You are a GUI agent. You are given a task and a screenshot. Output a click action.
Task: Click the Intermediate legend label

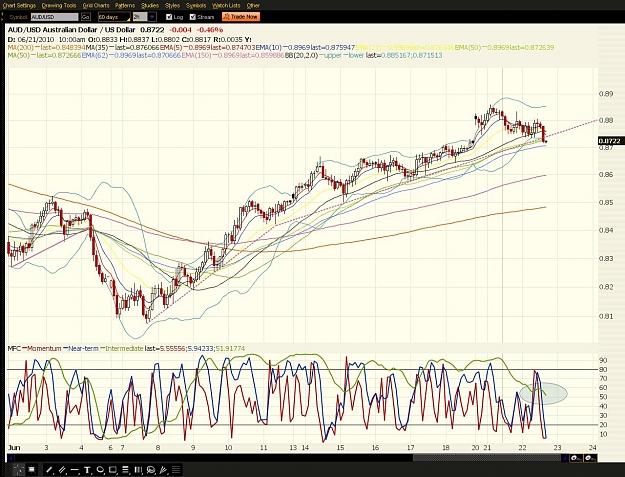(124, 349)
